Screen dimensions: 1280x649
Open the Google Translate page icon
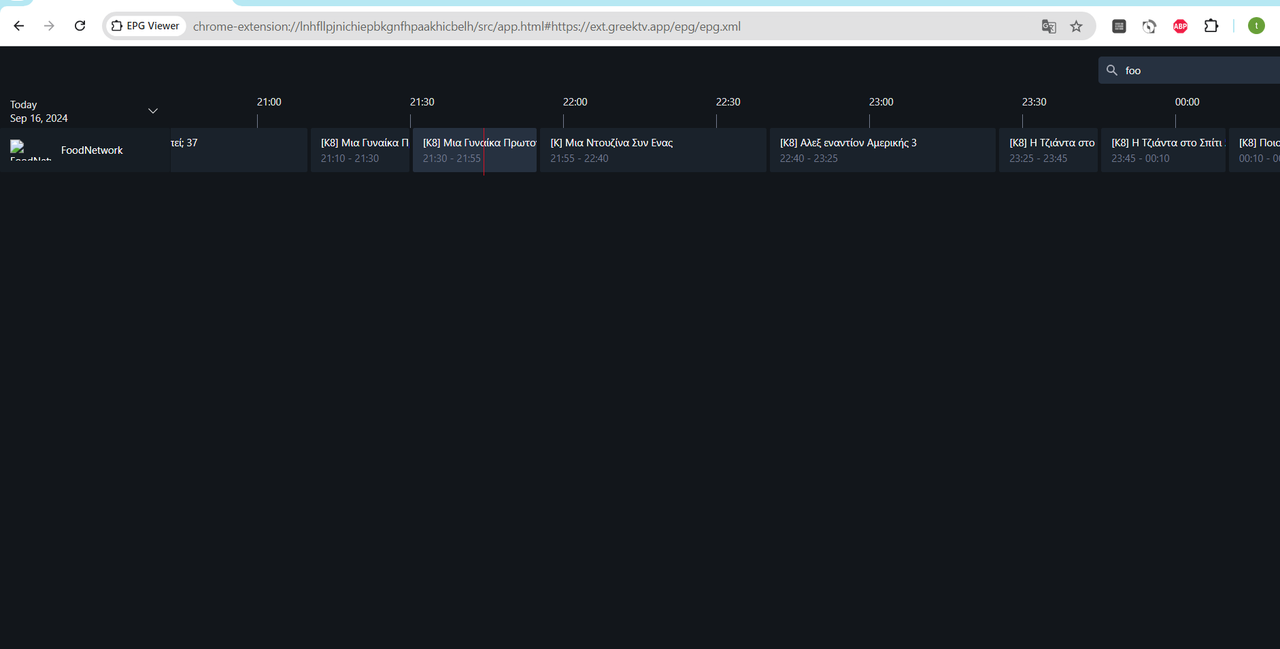(x=1049, y=26)
